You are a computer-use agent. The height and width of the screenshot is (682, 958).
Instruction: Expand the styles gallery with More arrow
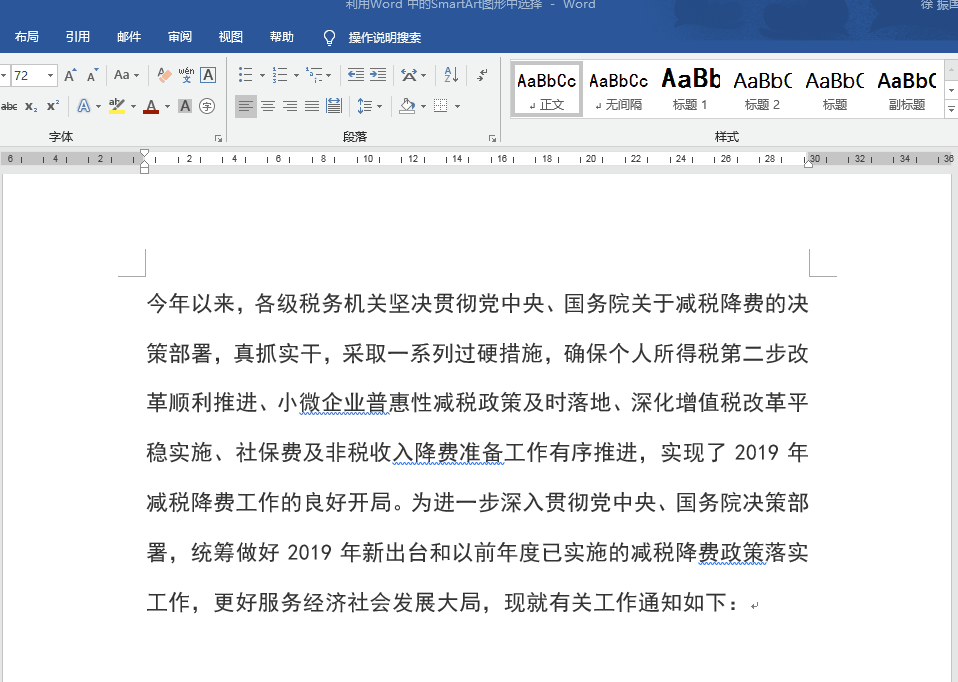(x=951, y=110)
